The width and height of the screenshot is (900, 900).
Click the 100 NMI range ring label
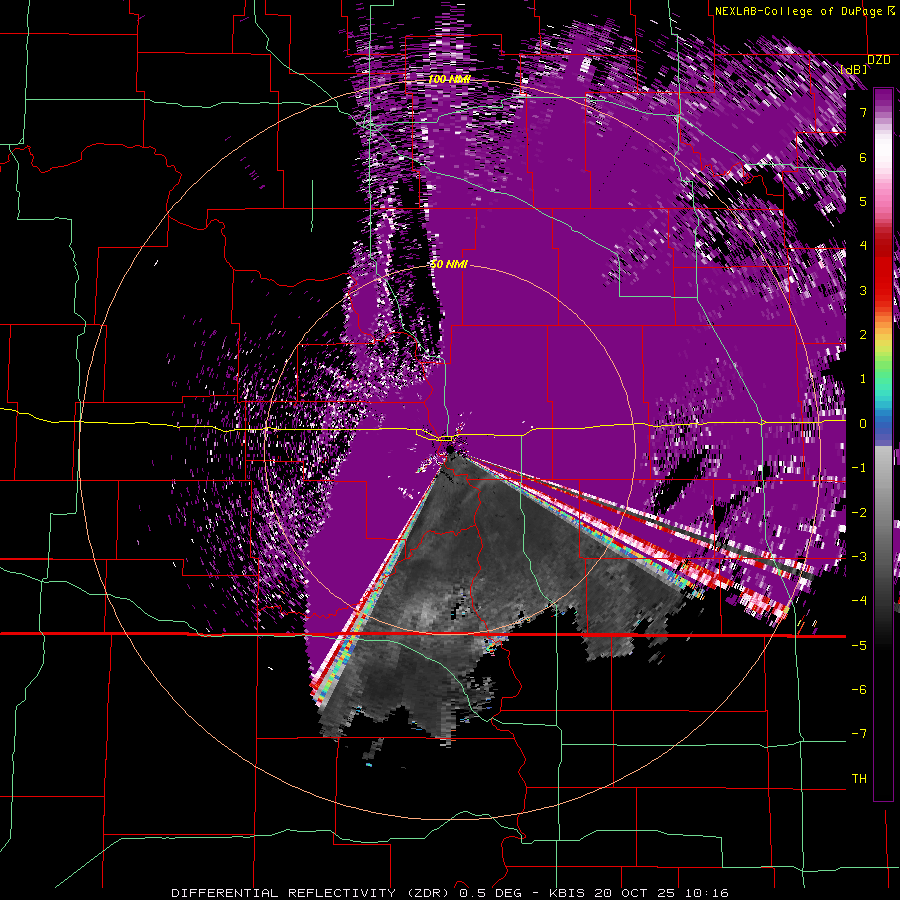point(449,79)
